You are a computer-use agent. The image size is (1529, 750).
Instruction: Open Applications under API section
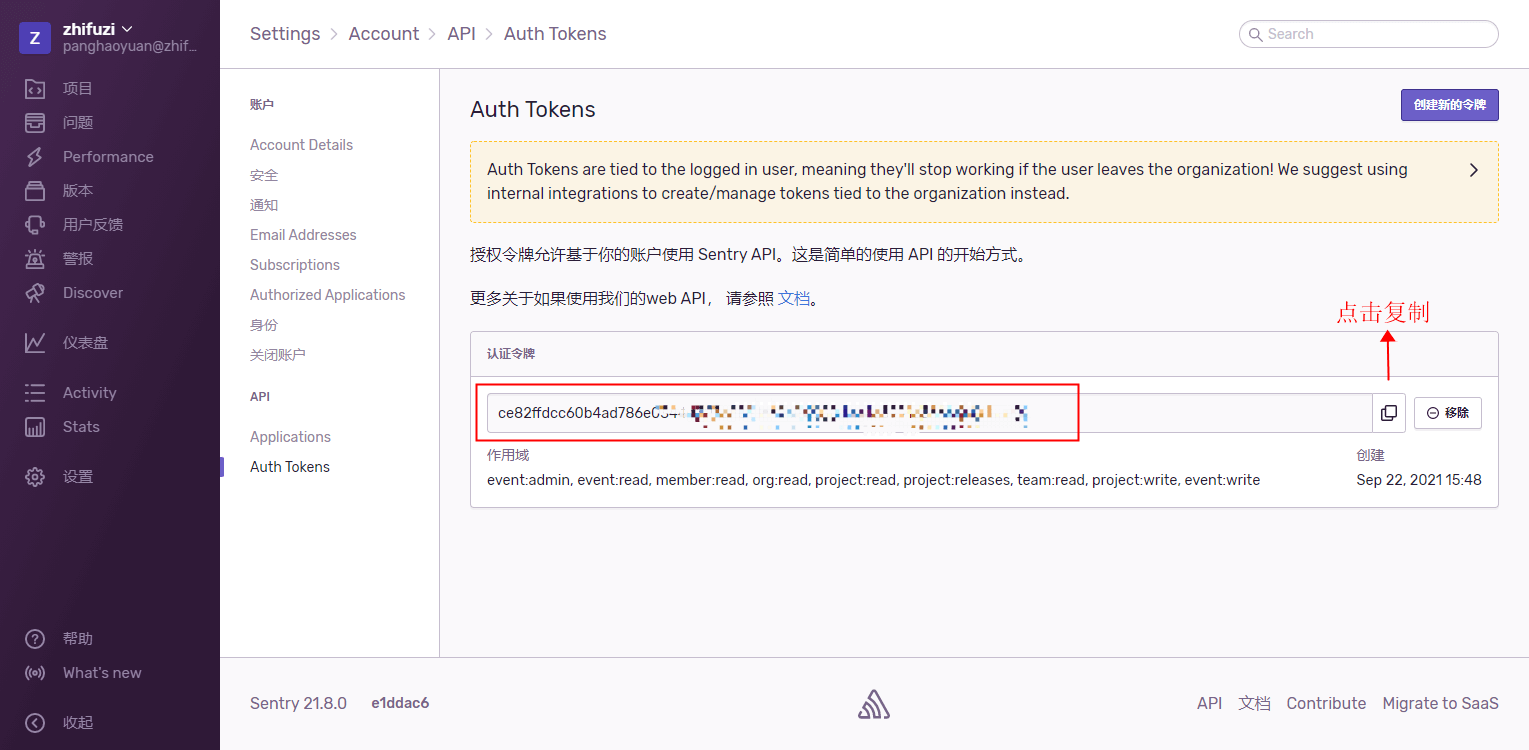tap(290, 437)
